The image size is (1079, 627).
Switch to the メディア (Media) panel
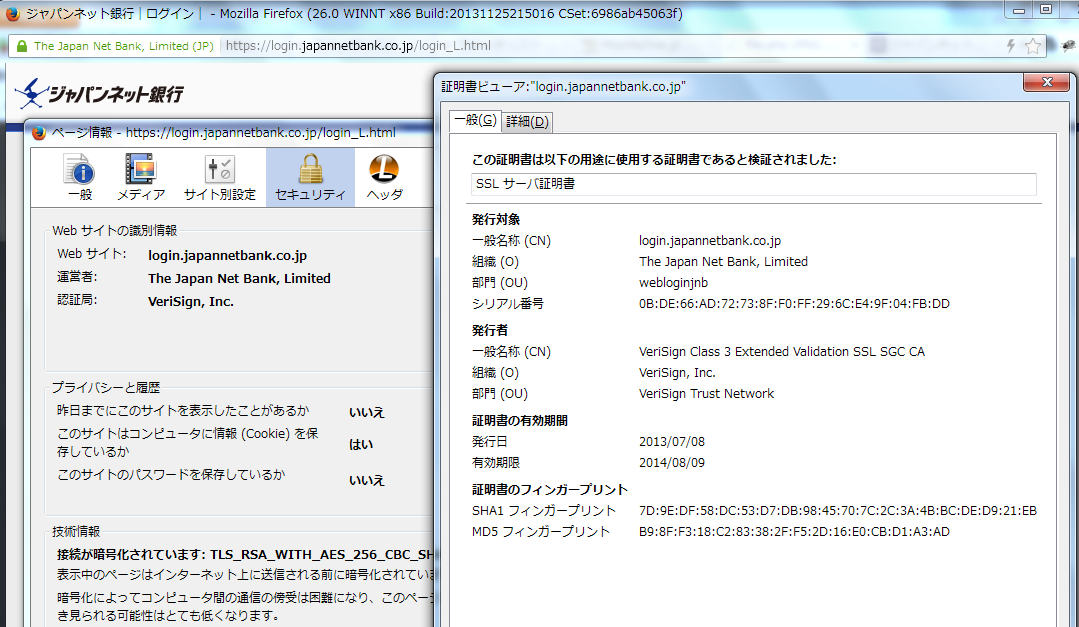coord(141,178)
